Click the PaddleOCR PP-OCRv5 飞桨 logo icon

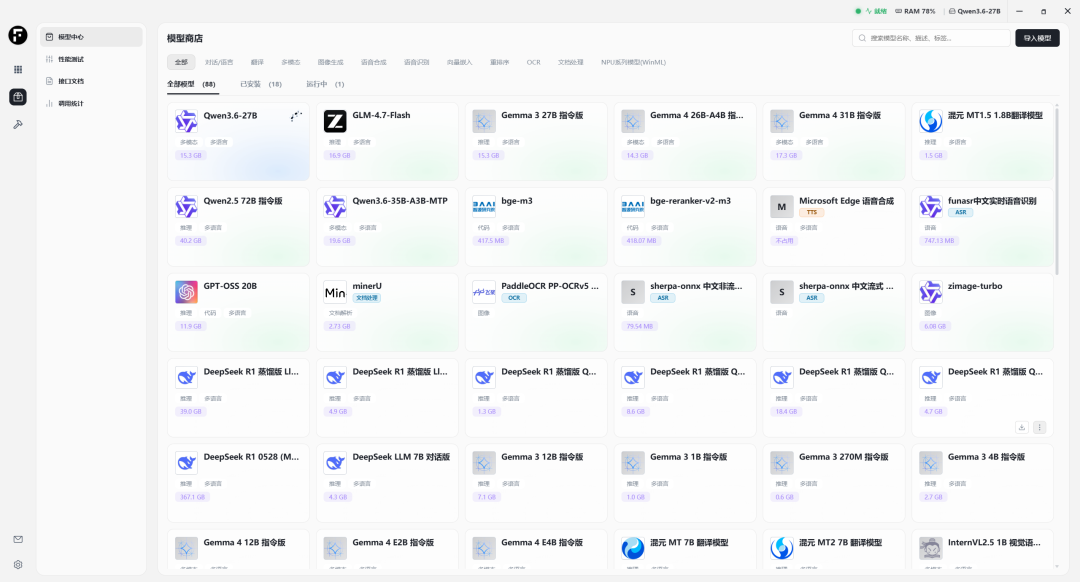point(484,292)
